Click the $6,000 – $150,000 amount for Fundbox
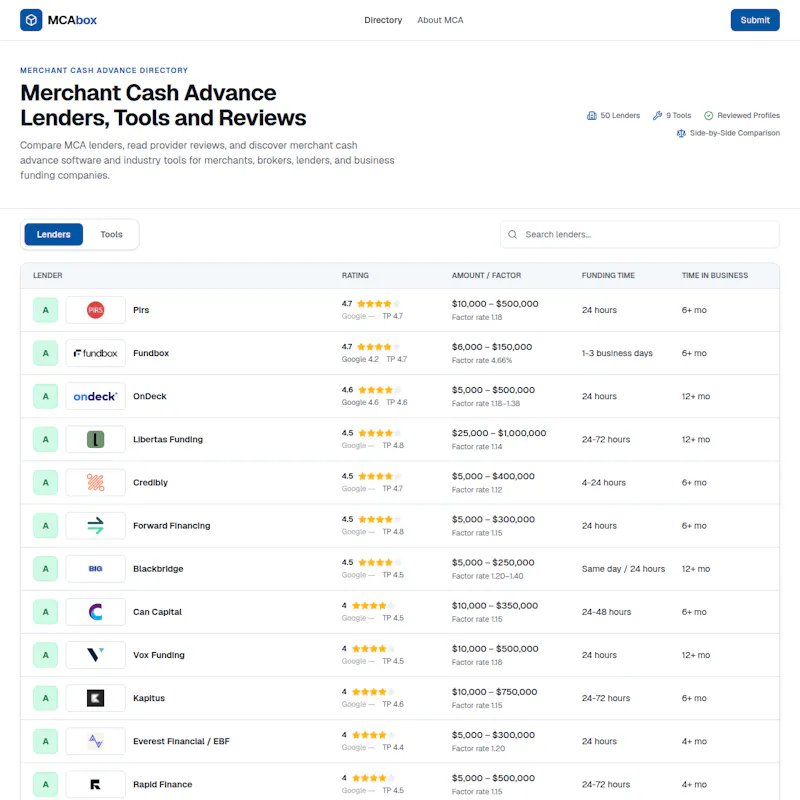This screenshot has height=800, width=800. pos(492,347)
